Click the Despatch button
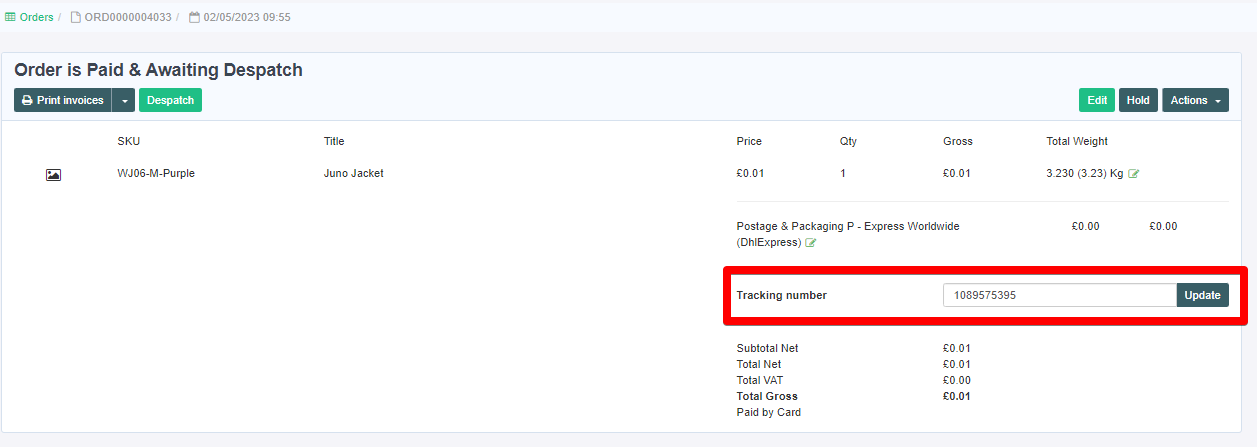The height and width of the screenshot is (447, 1257). [170, 100]
